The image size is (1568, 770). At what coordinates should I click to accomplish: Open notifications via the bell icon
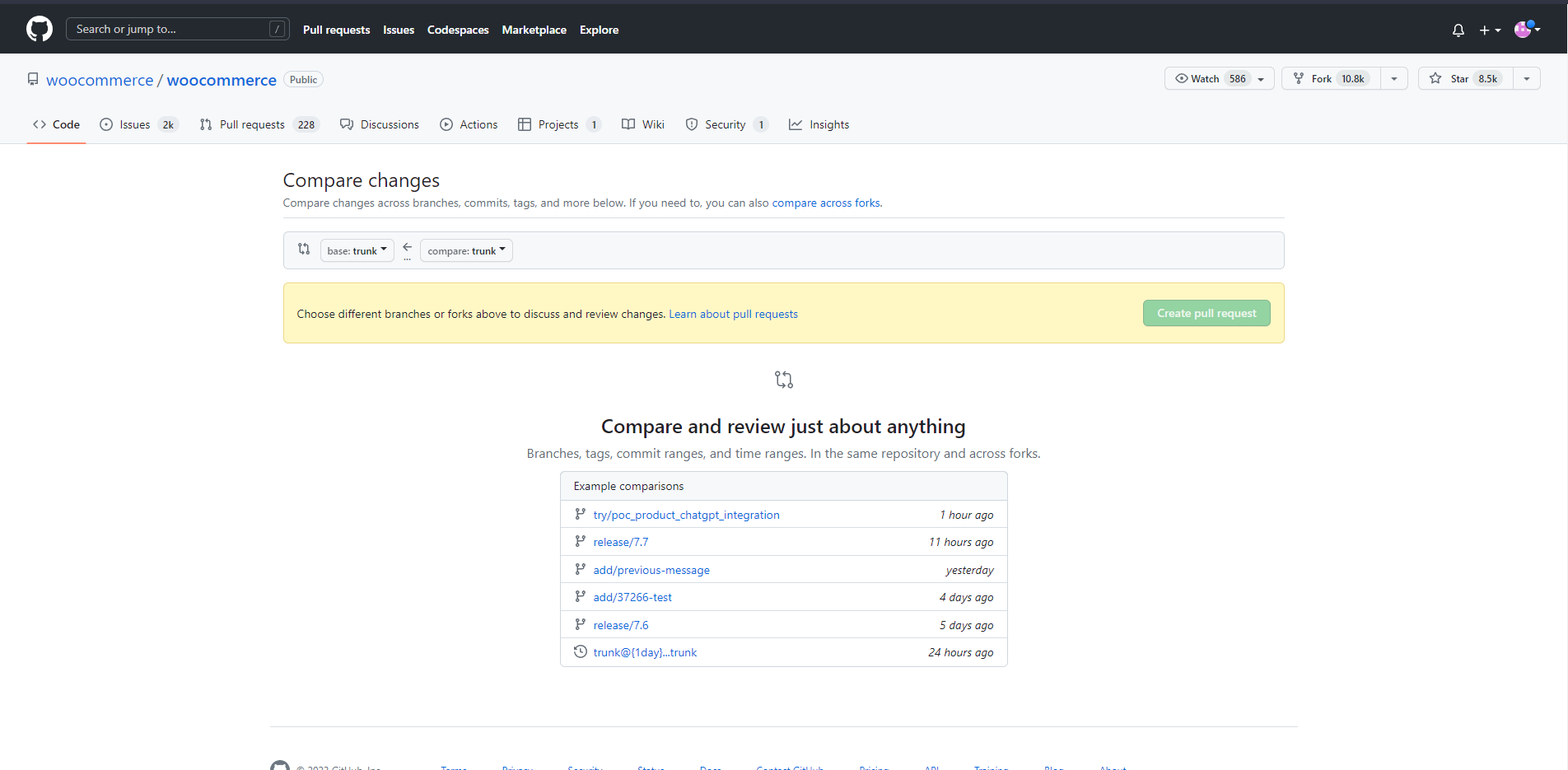(x=1458, y=30)
